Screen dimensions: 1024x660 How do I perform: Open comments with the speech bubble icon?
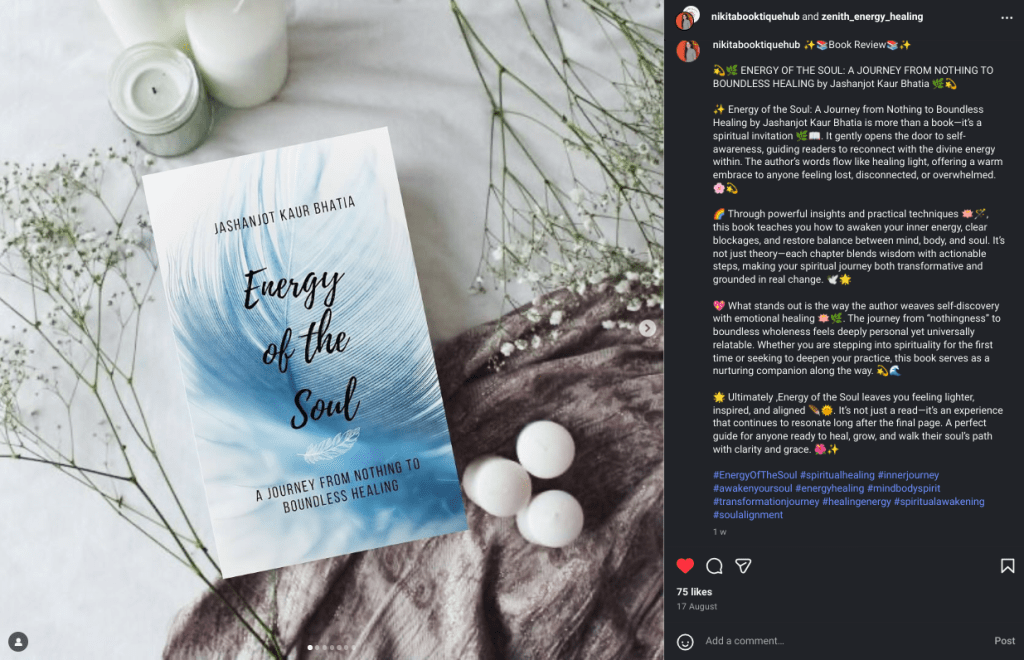[714, 566]
